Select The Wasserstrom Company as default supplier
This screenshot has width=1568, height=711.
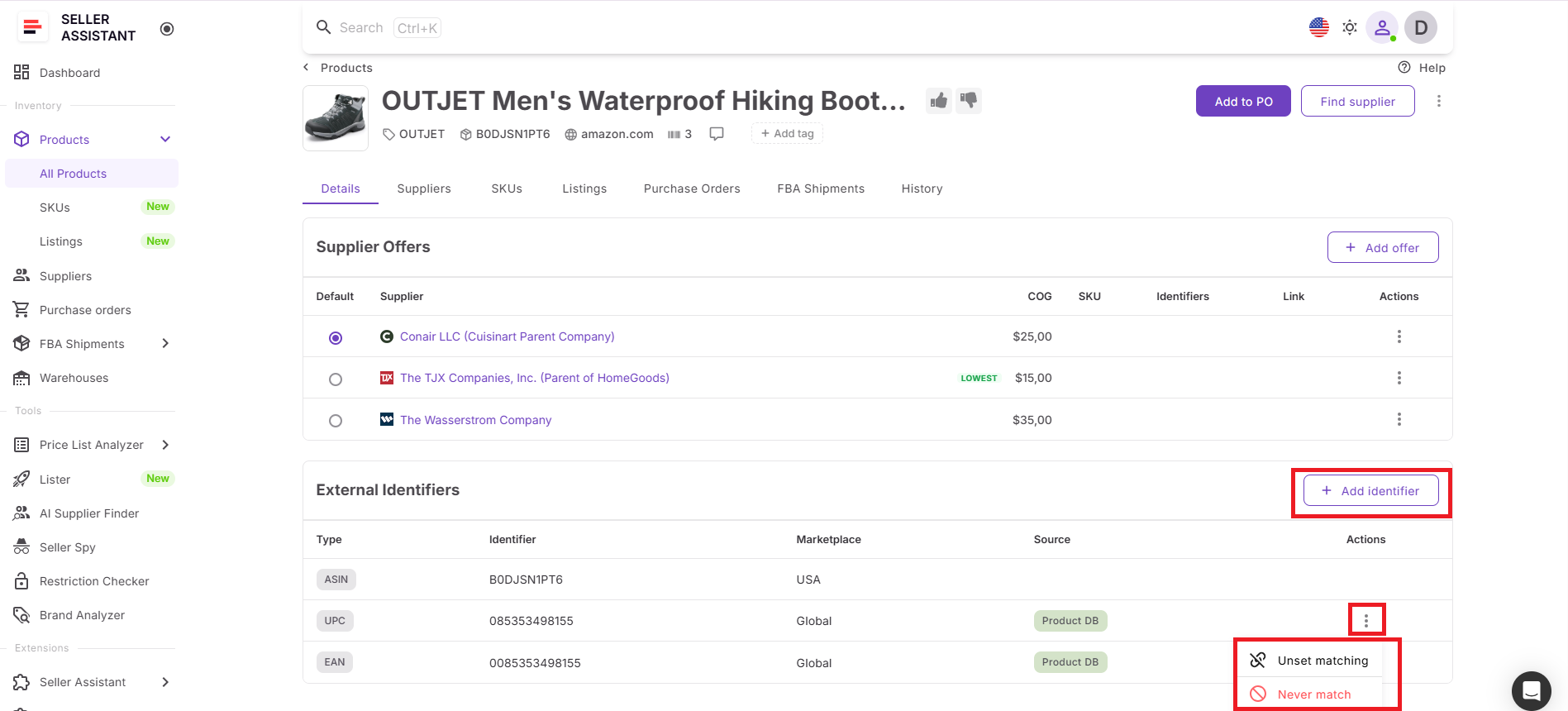[336, 420]
